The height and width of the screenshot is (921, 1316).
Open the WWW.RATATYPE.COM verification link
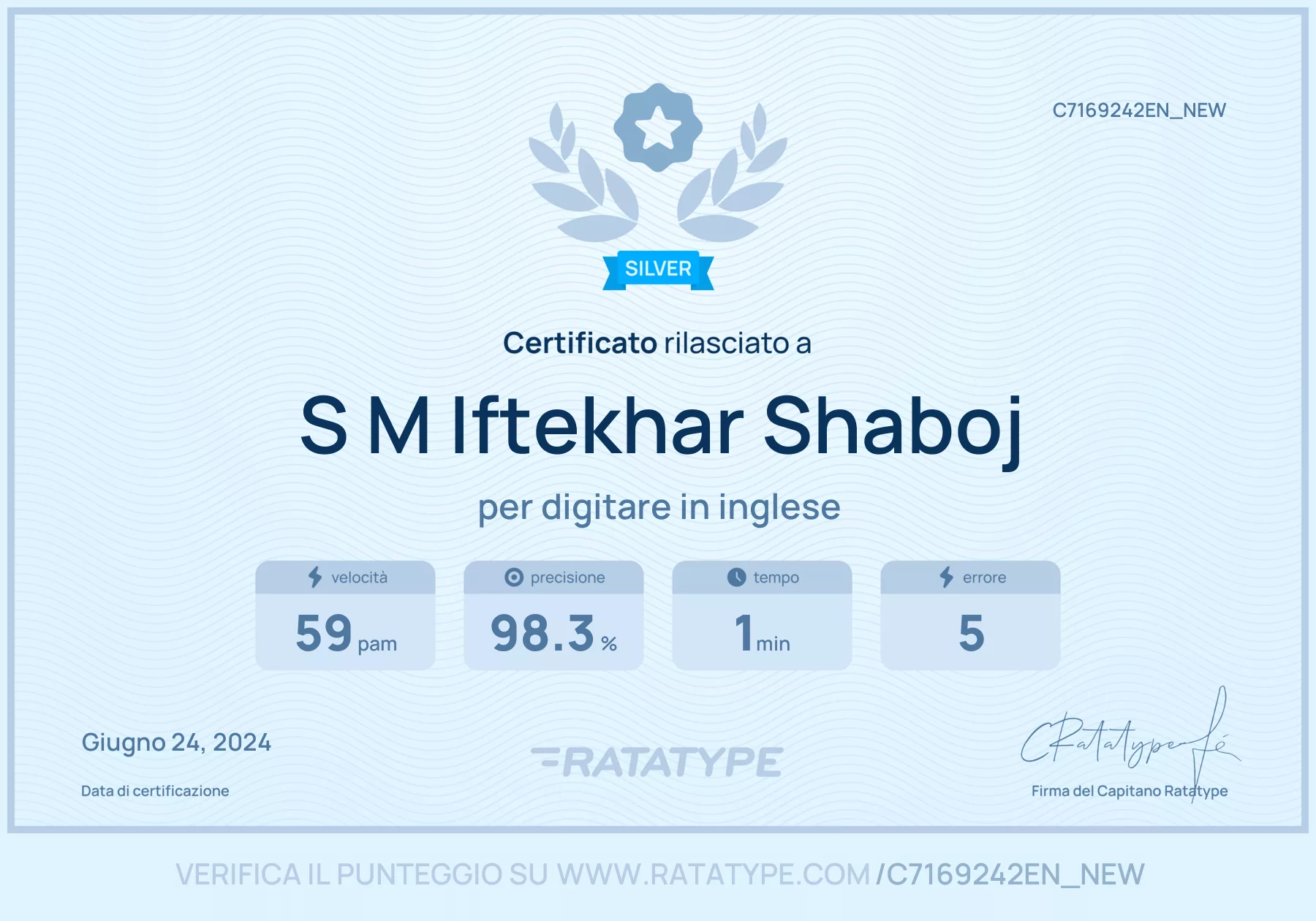[x=713, y=874]
